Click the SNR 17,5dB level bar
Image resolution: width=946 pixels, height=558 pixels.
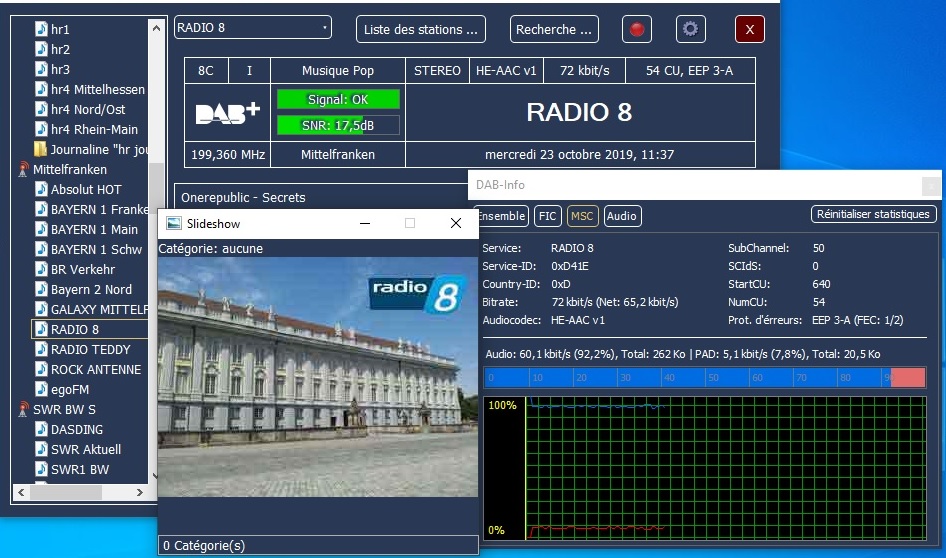338,125
